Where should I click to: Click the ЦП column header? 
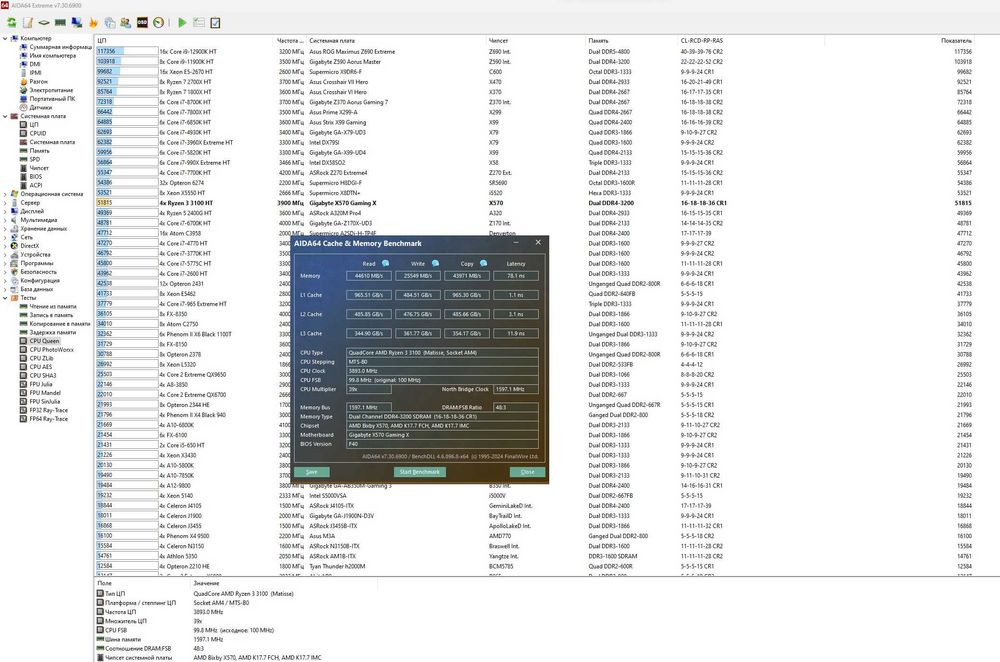[184, 41]
